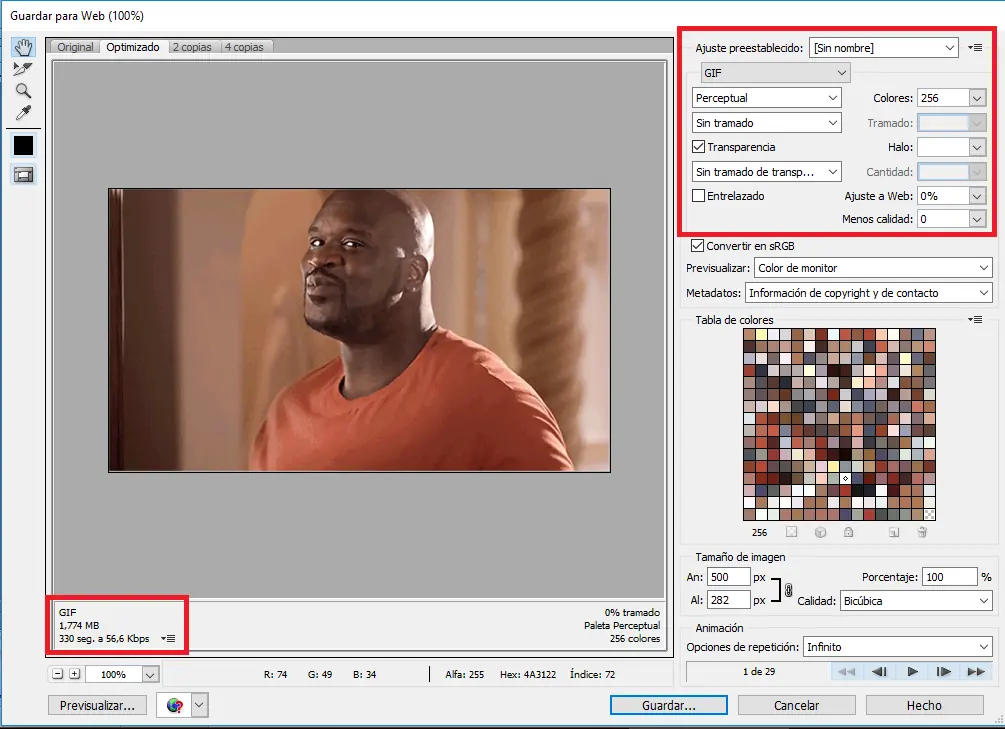Screen dimensions: 1005x729
Task: Change the file format from GIF
Action: pyautogui.click(x=775, y=72)
